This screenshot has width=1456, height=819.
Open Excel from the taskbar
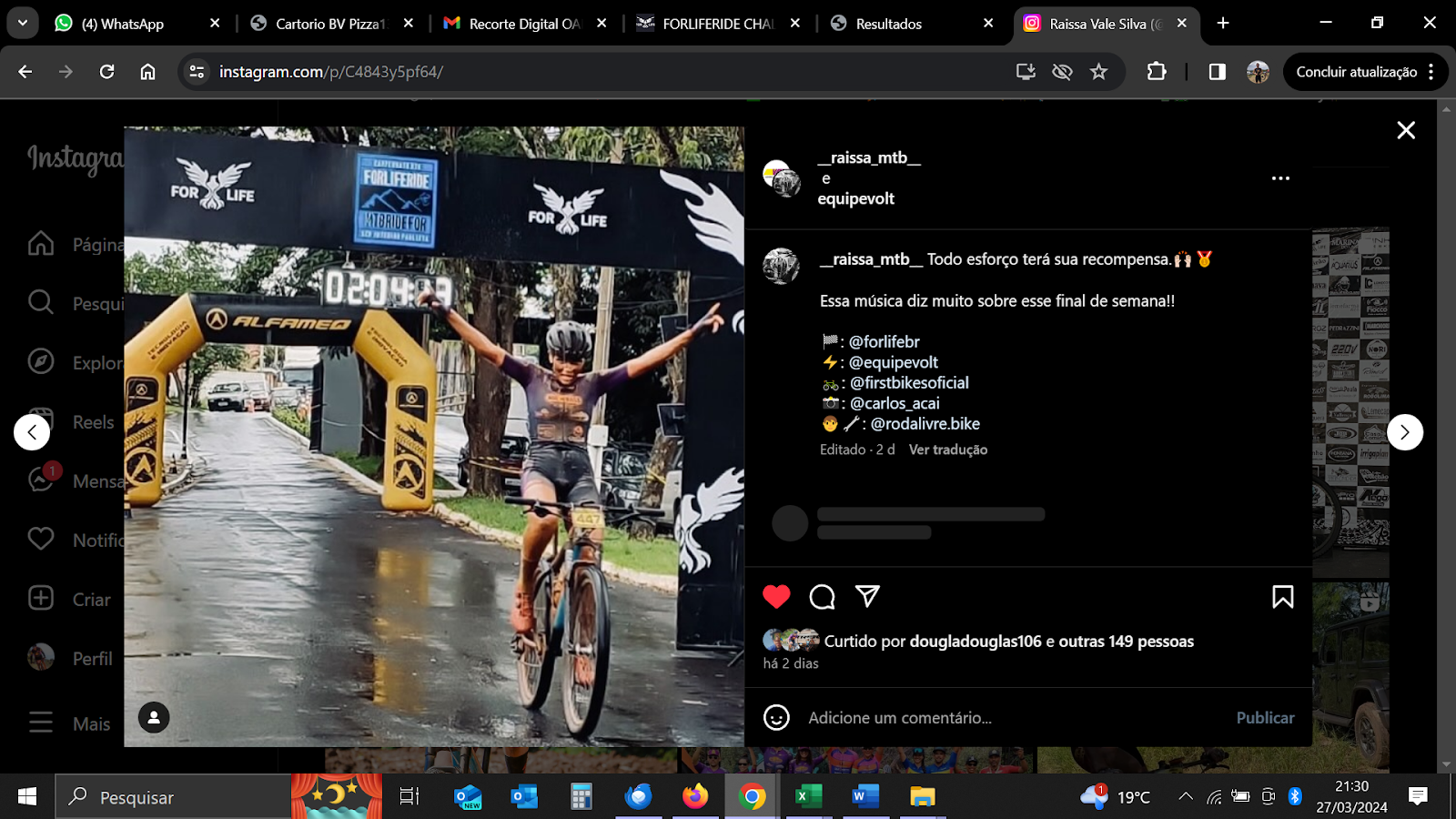tap(808, 797)
